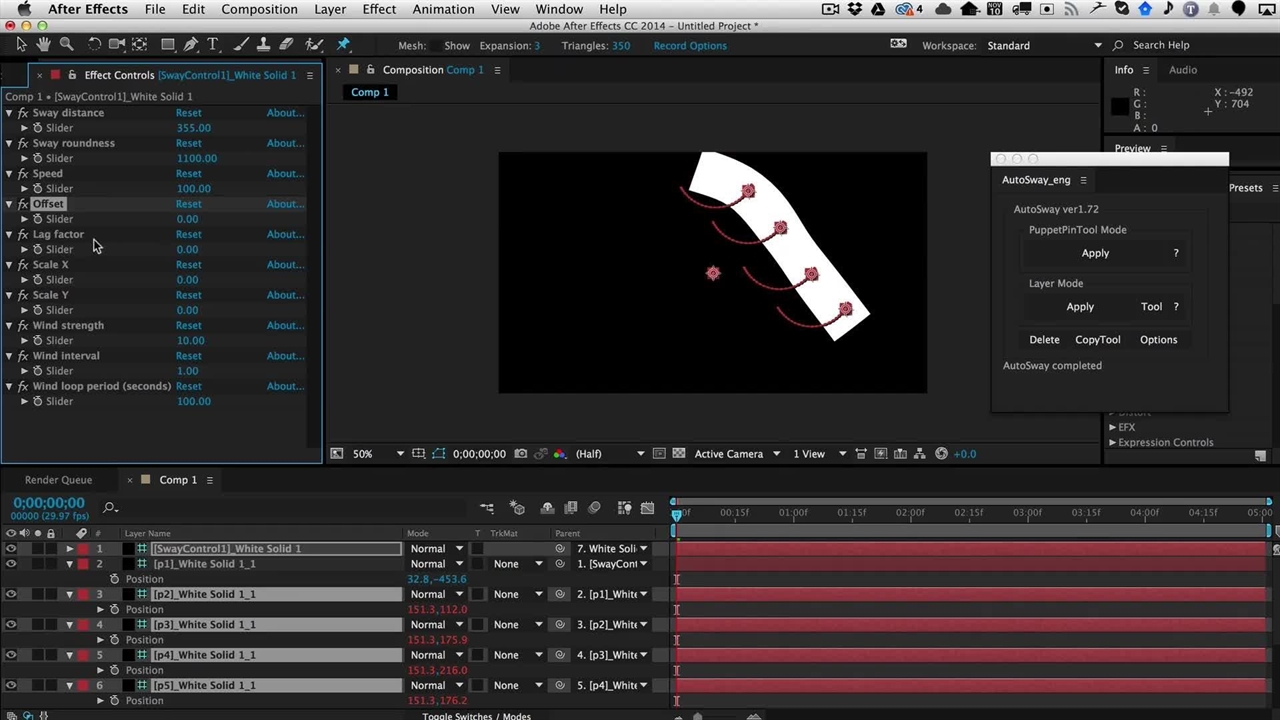
Task: Reset the Lag factor effect
Action: [x=188, y=234]
